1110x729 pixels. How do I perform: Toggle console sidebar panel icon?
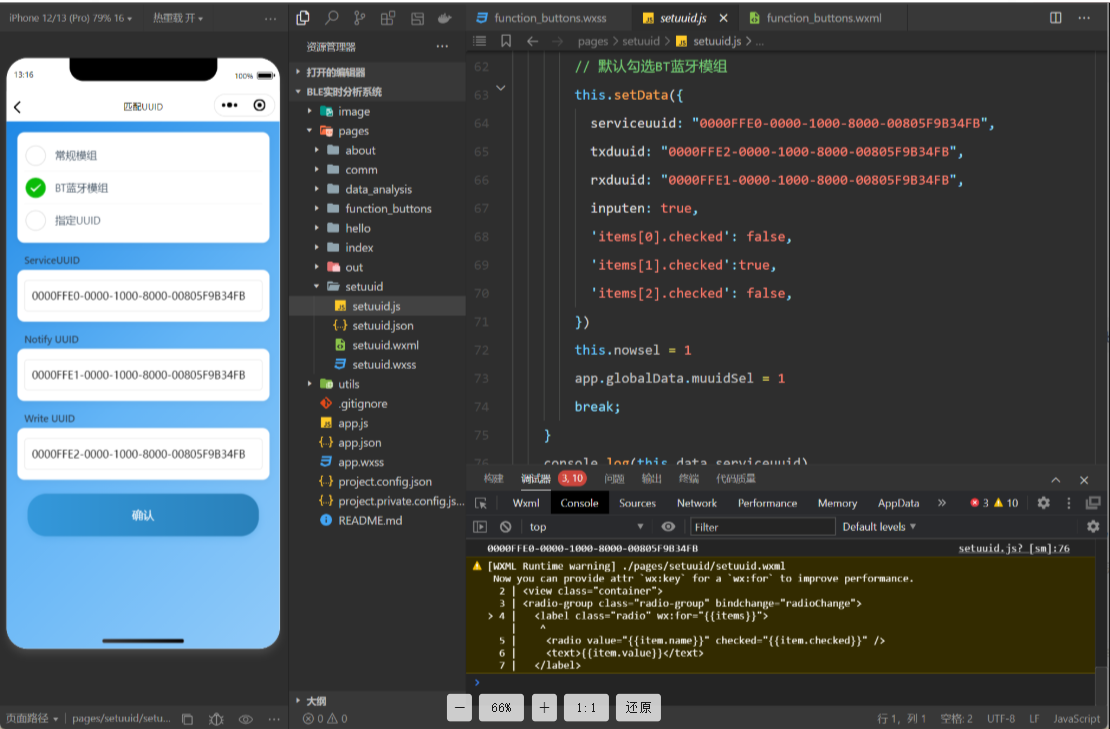click(x=480, y=527)
